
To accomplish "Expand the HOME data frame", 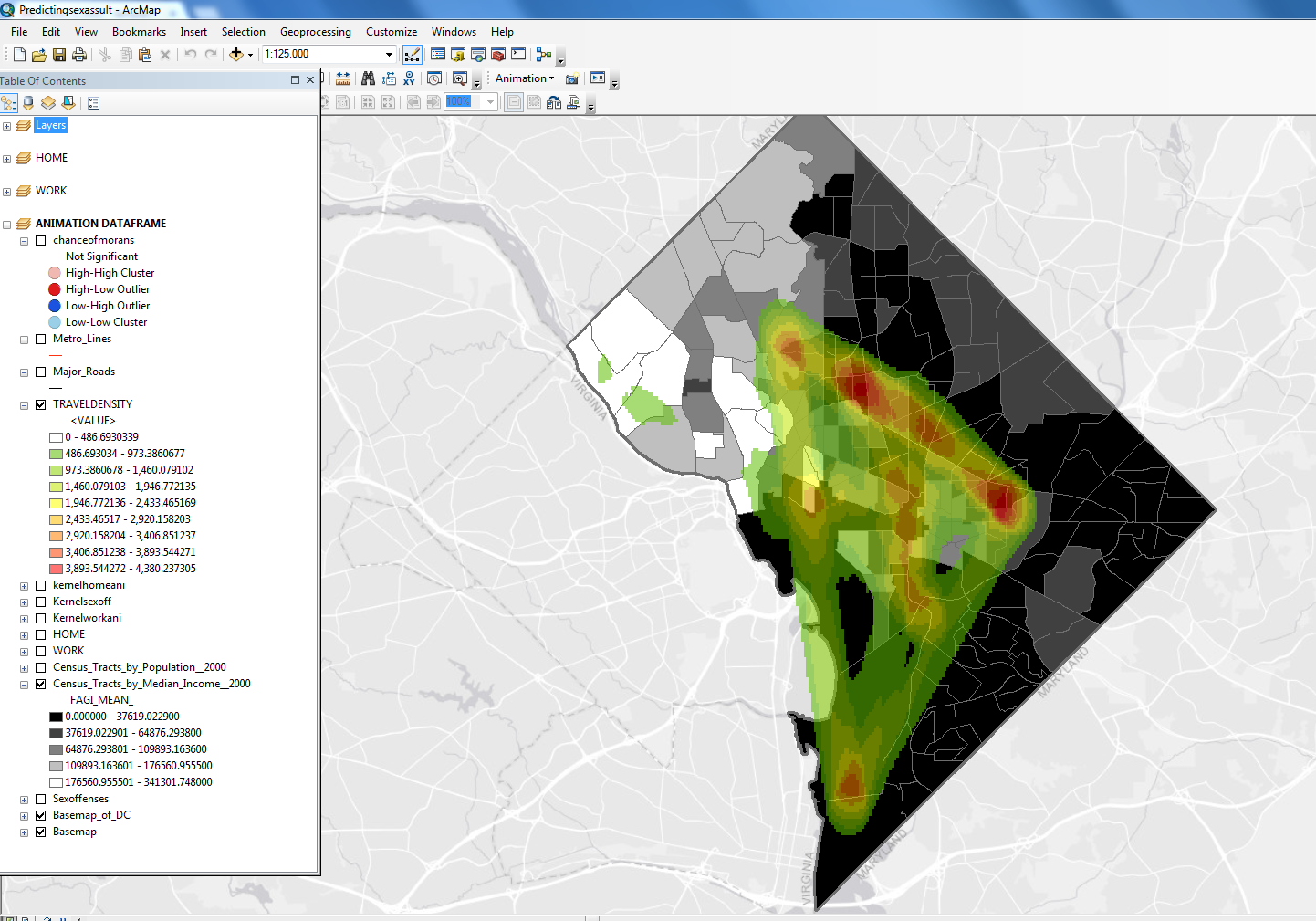I will 7,159.
